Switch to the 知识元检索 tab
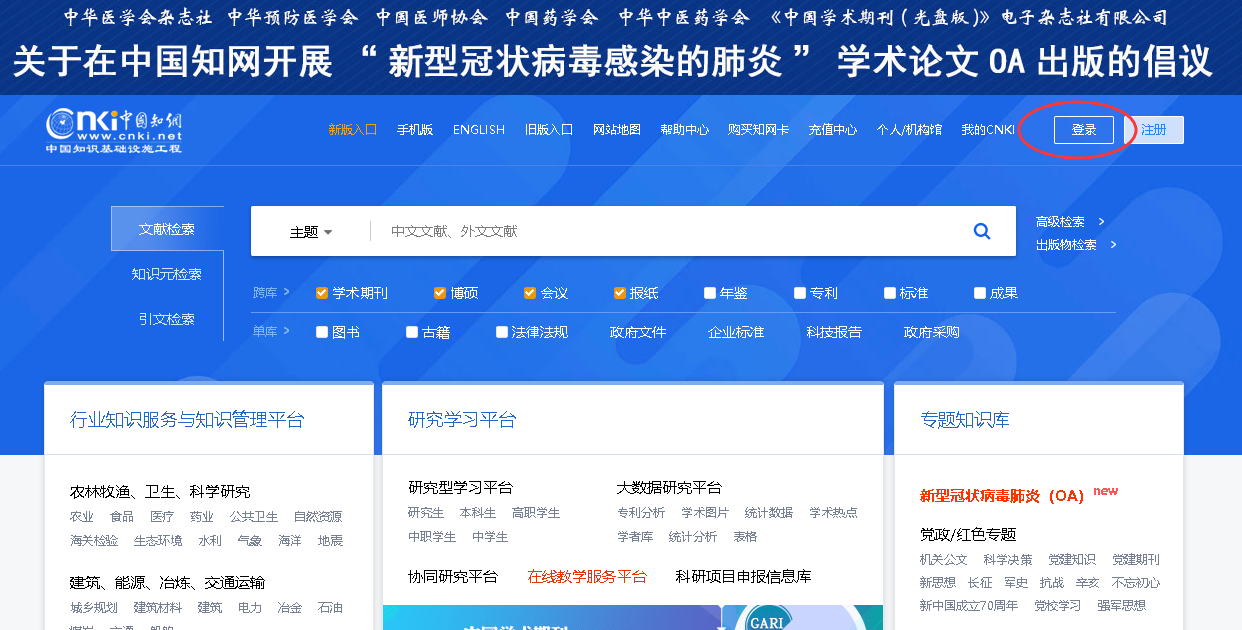 pyautogui.click(x=166, y=274)
